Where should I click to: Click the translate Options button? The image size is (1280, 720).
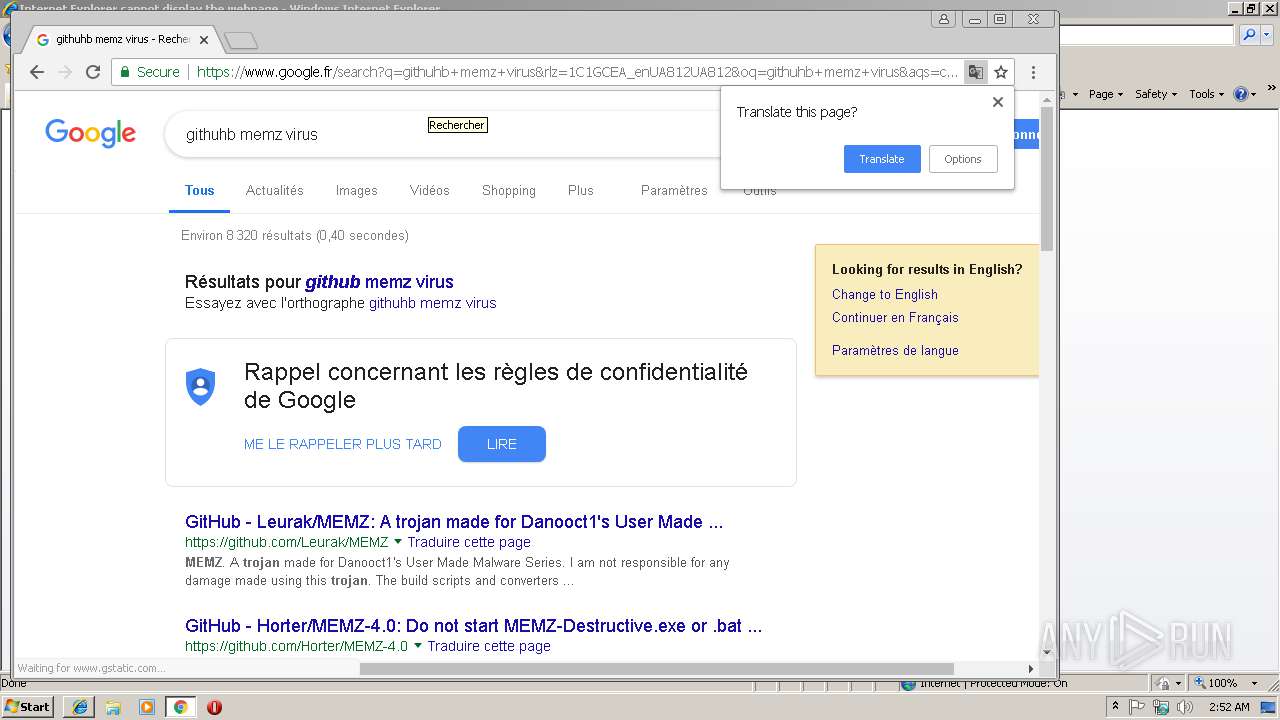pyautogui.click(x=963, y=159)
